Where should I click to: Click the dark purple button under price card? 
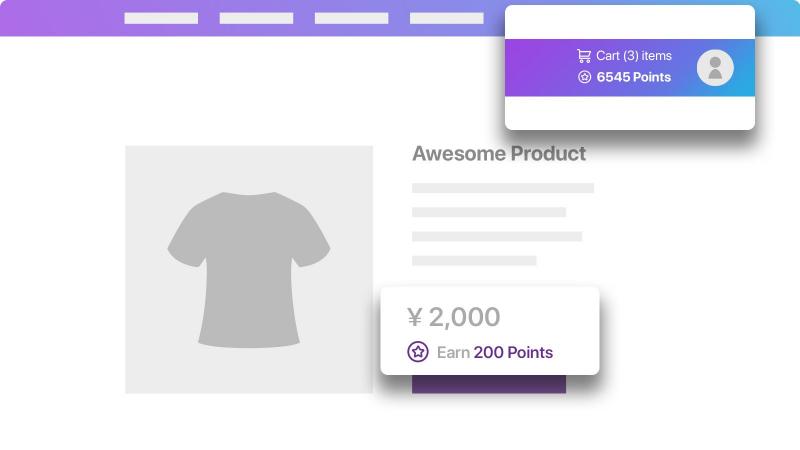489,384
